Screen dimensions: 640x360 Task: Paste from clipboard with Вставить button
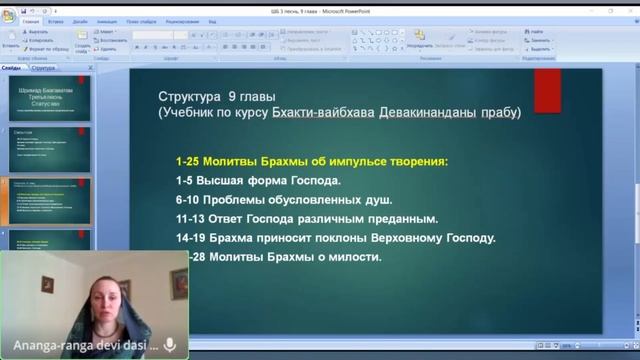[11, 41]
